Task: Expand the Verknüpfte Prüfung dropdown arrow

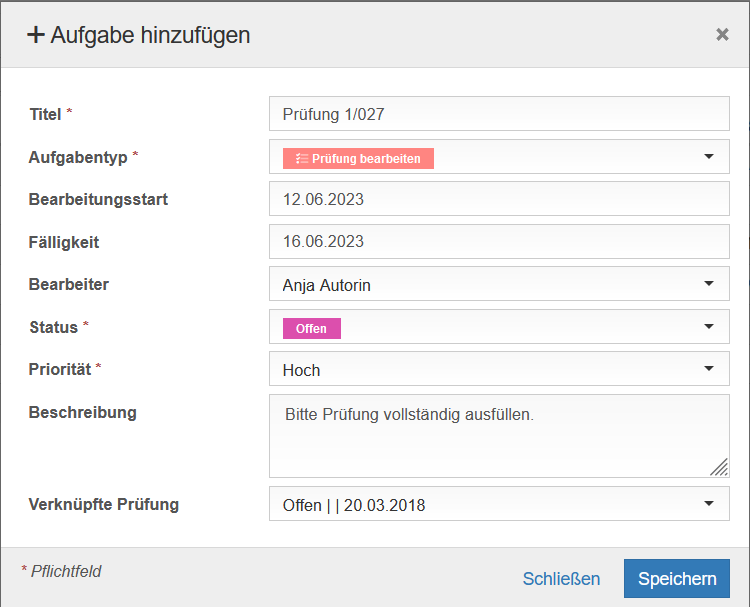Action: (x=709, y=503)
